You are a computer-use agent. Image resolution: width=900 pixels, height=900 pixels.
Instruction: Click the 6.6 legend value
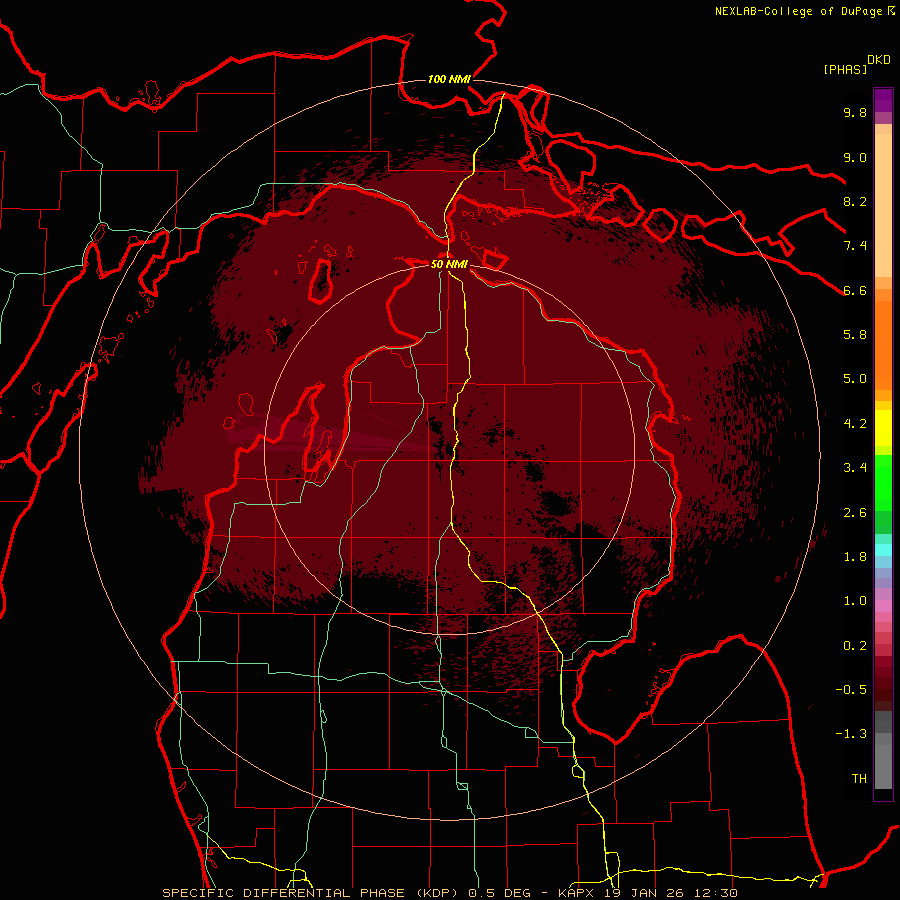[x=855, y=290]
